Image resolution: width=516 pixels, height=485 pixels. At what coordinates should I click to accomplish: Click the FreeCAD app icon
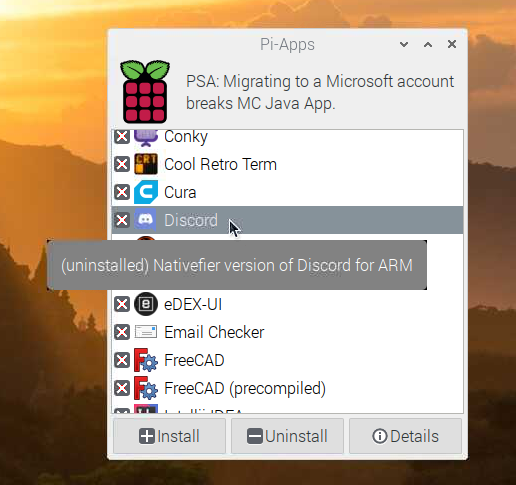[x=146, y=360]
